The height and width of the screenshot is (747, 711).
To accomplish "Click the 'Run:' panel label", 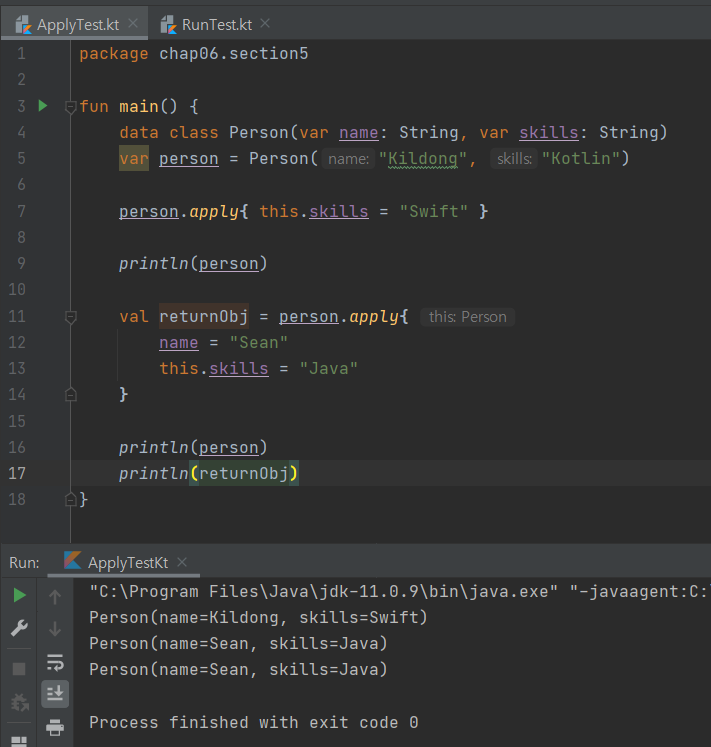I will point(24,563).
